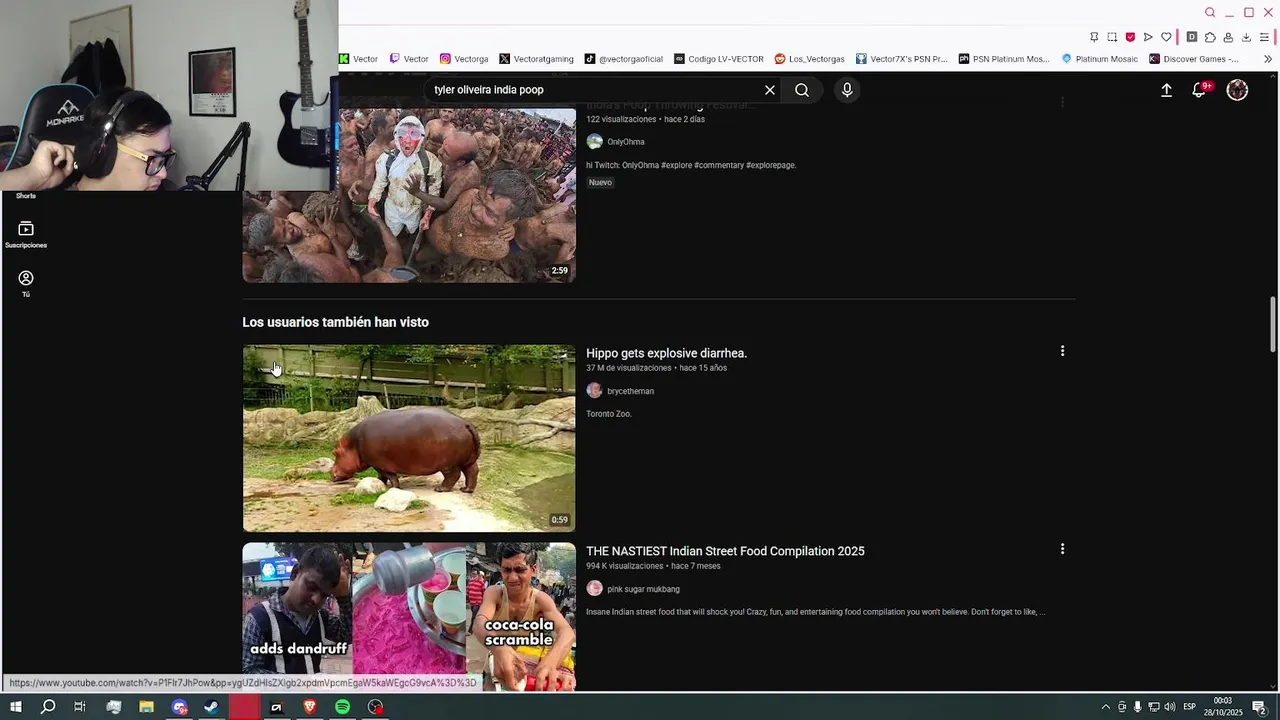The height and width of the screenshot is (720, 1280).
Task: Open the Los_Vectorgas bookmark
Action: (809, 59)
